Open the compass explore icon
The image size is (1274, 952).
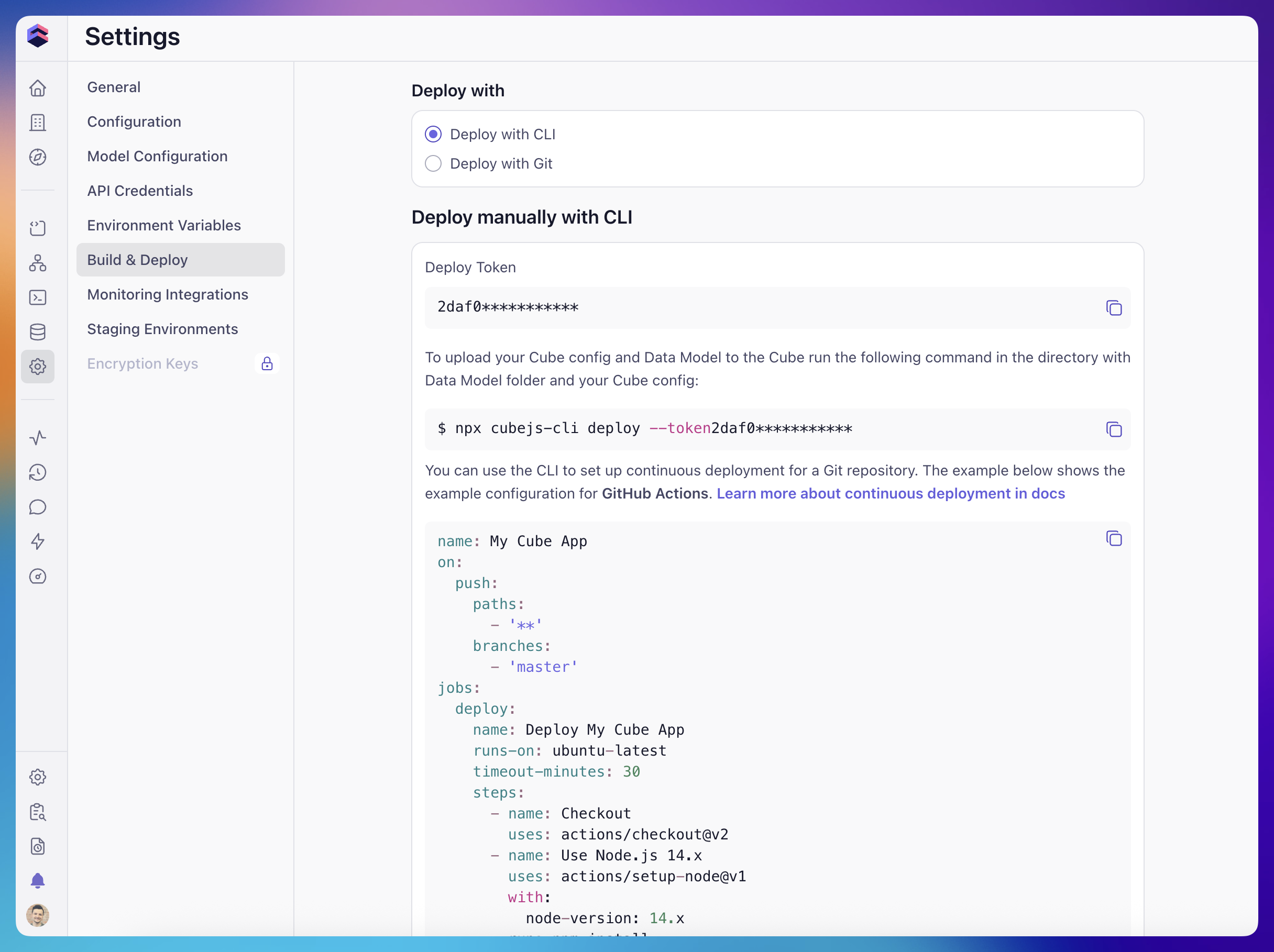click(x=38, y=157)
